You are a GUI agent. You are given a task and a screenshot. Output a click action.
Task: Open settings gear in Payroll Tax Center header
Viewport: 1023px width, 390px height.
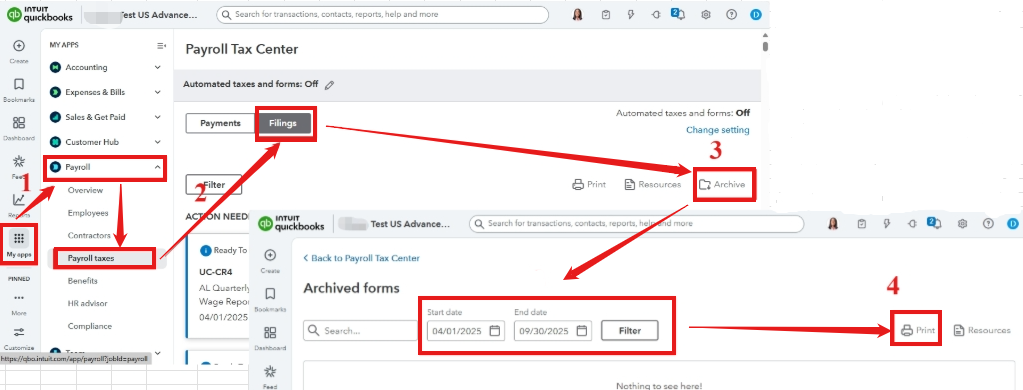(x=705, y=14)
